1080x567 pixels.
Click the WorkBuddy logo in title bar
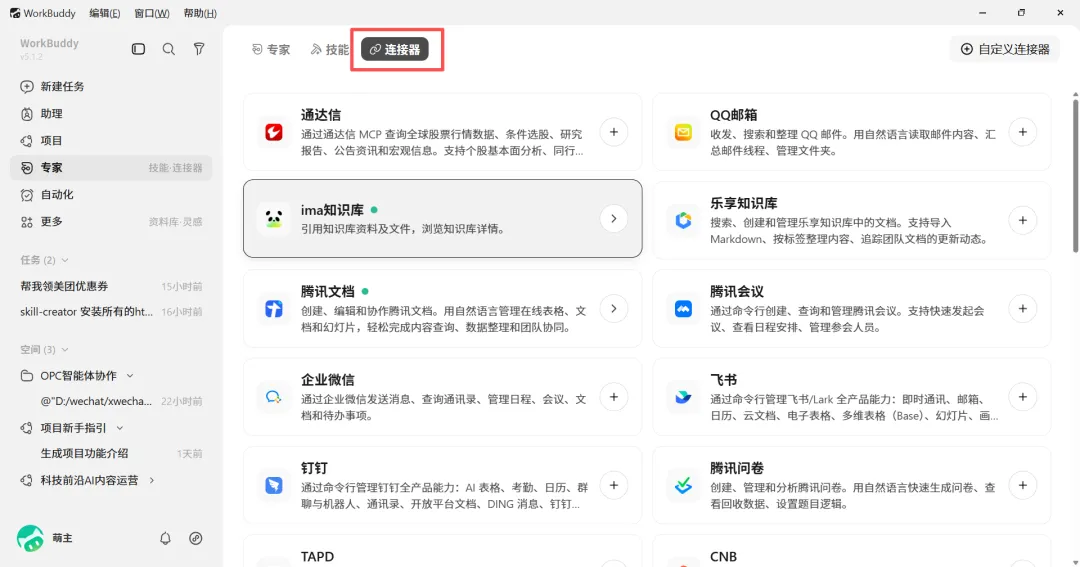point(15,13)
